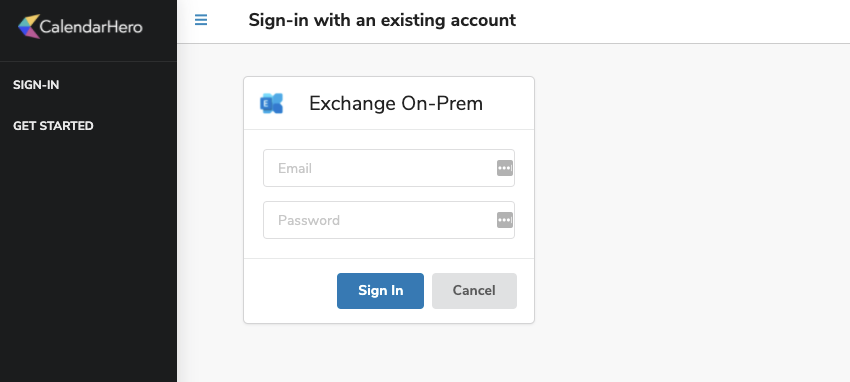
Task: Click the card footer left of Sign In
Action: (291, 291)
